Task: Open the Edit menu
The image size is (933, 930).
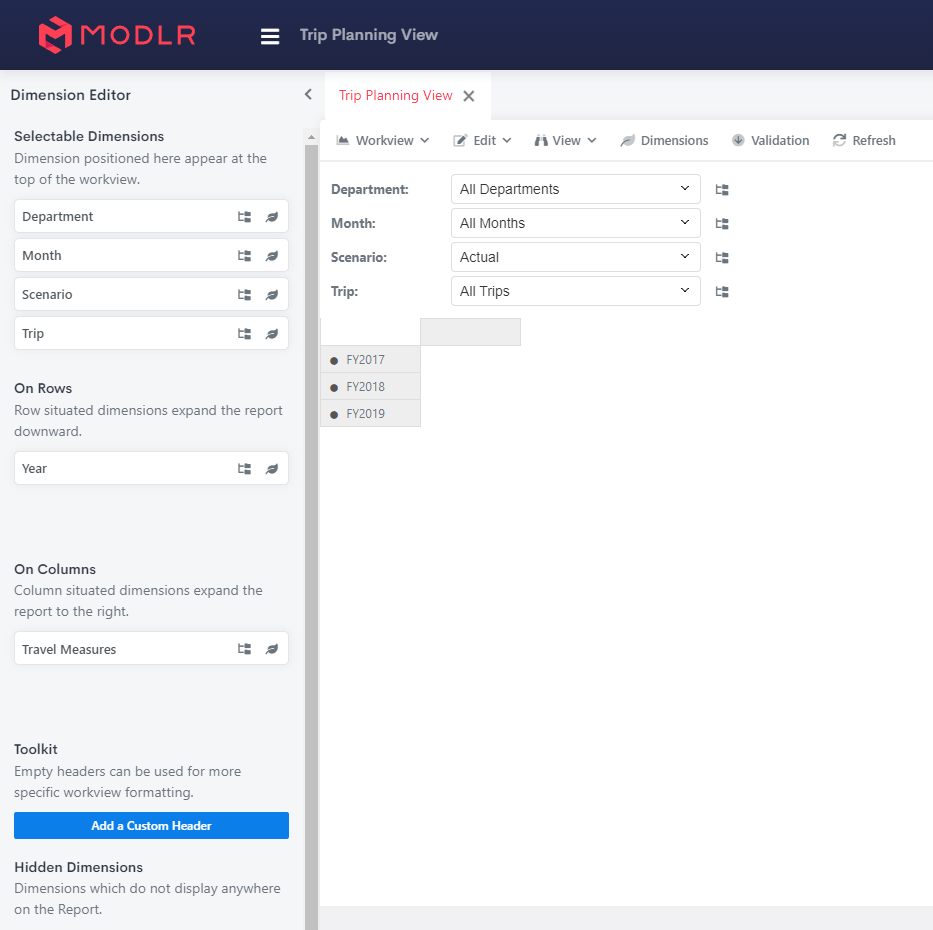Action: 483,141
